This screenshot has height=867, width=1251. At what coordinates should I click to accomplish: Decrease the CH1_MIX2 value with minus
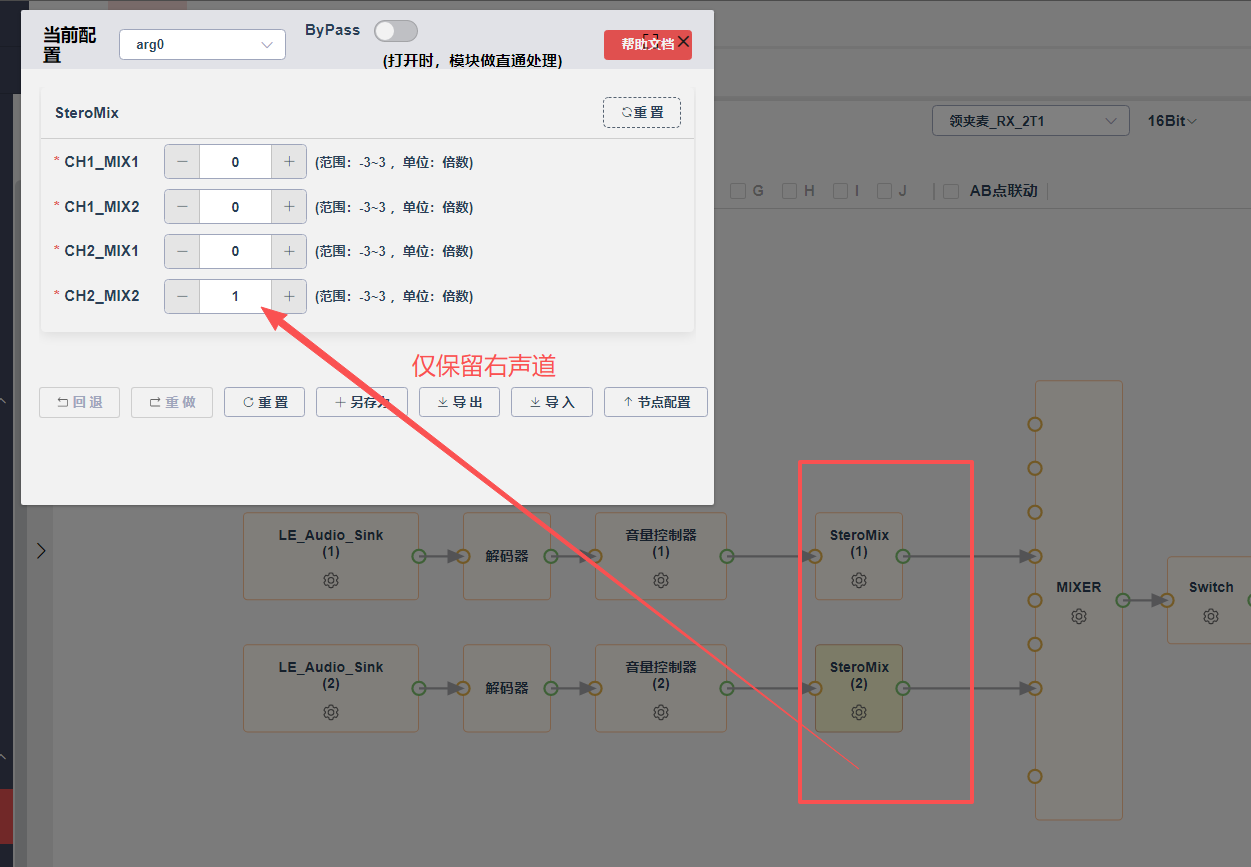click(182, 207)
